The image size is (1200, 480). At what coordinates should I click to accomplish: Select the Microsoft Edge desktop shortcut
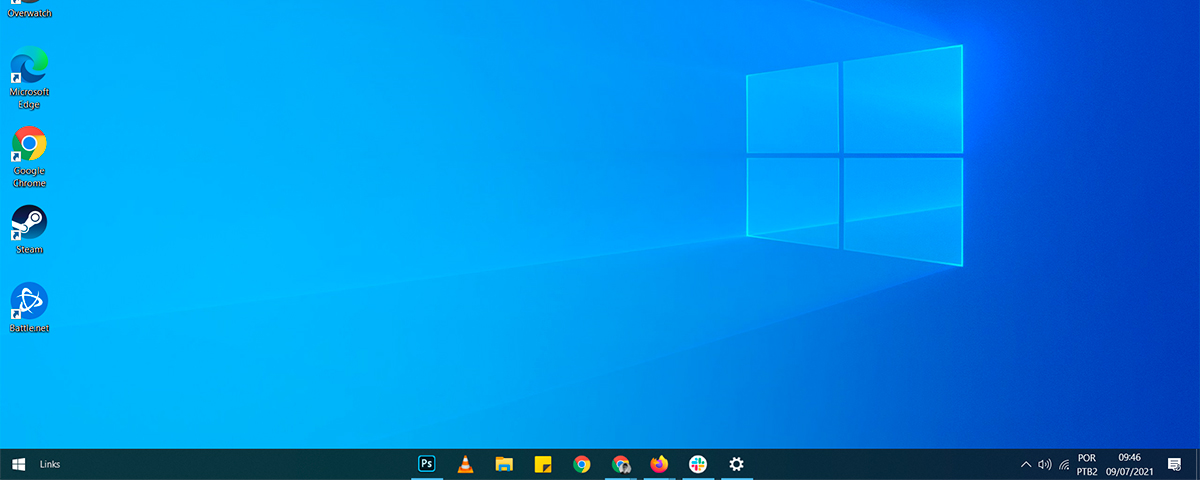point(29,78)
